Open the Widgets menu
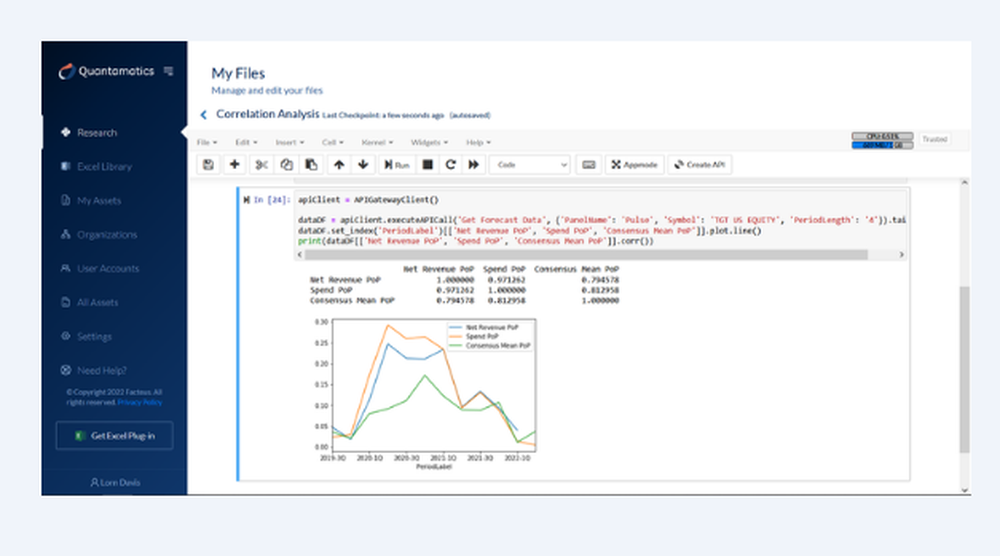This screenshot has width=1000, height=556. (429, 142)
